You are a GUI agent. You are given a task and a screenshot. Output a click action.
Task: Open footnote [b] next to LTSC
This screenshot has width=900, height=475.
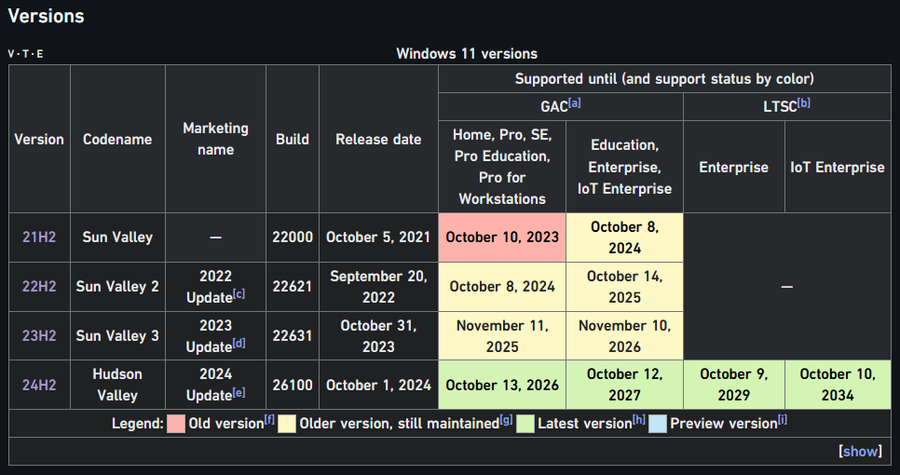click(804, 103)
